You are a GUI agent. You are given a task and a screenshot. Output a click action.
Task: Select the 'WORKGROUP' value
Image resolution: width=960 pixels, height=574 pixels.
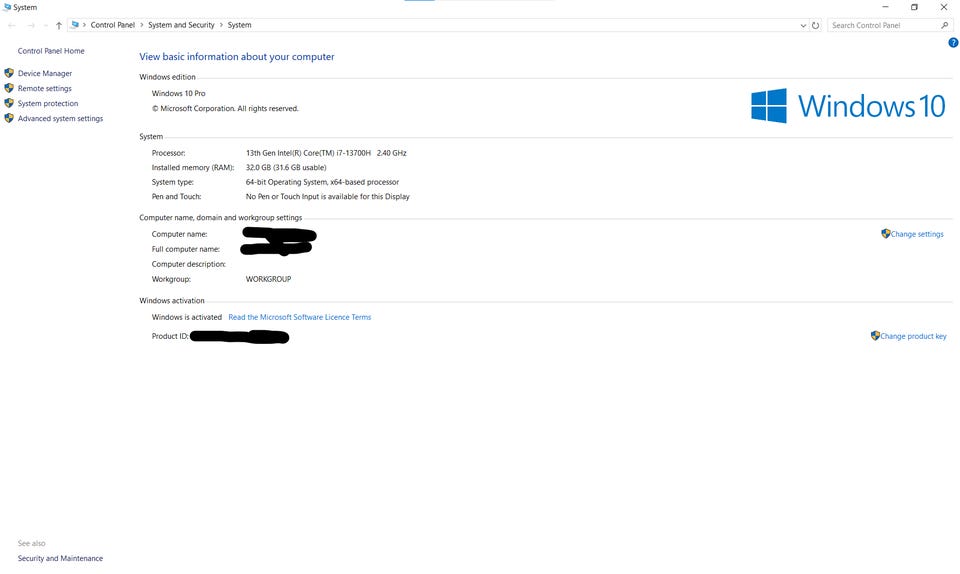pos(268,279)
